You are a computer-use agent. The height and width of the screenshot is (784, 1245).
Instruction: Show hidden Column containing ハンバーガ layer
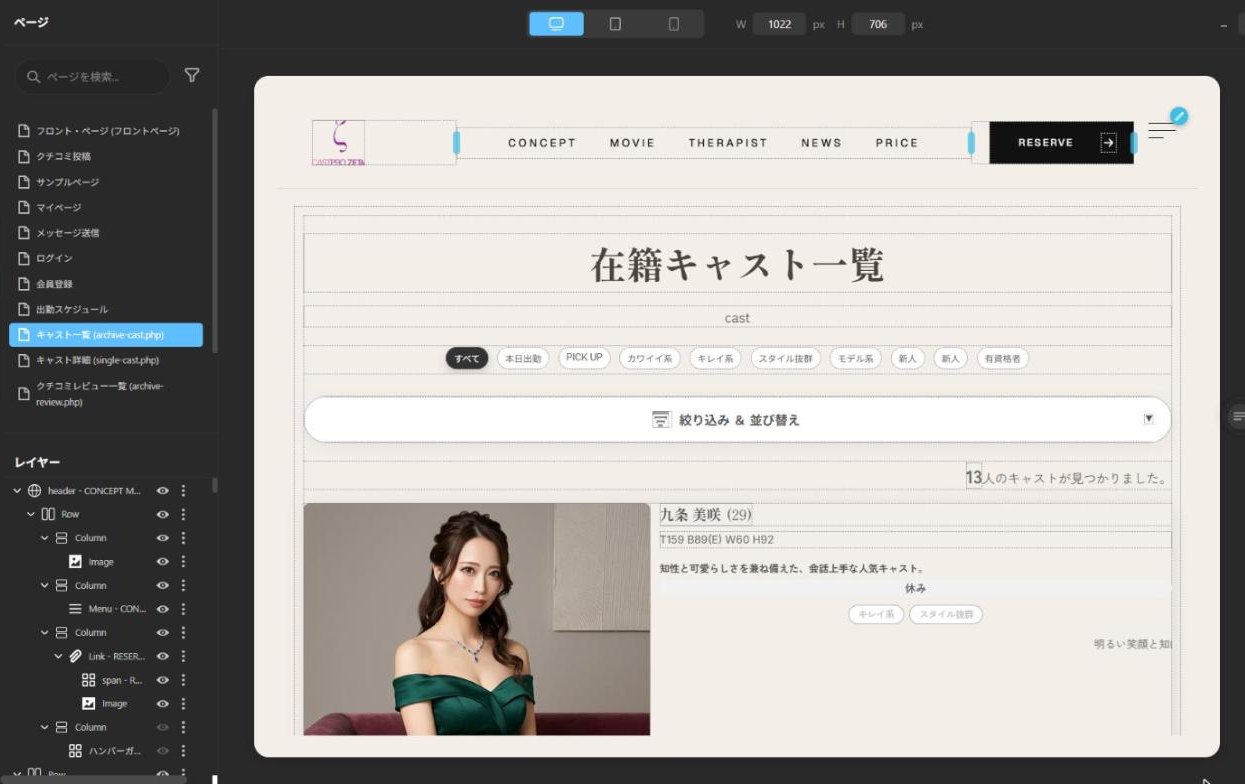click(162, 727)
